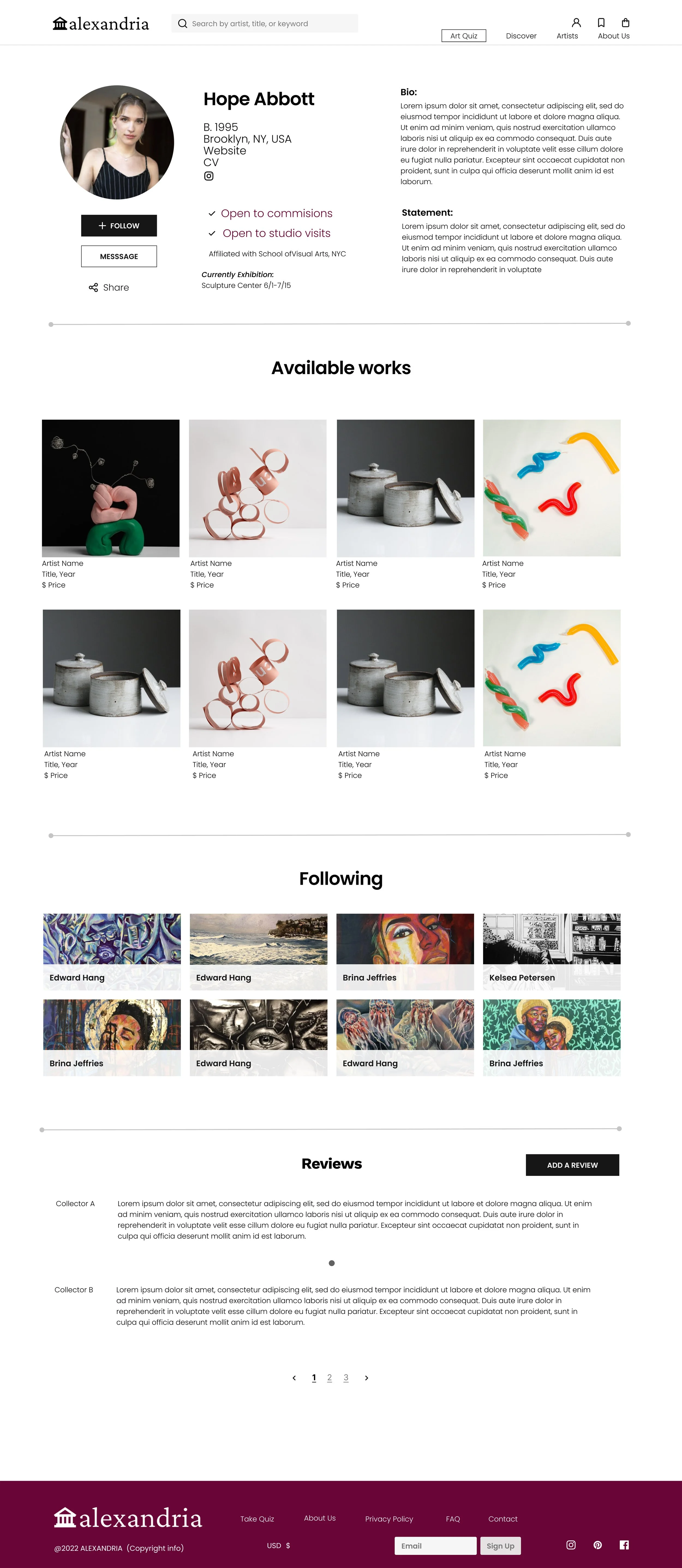Open the Kelsea Petersen following thumbnail
This screenshot has width=682, height=1568.
click(x=552, y=951)
